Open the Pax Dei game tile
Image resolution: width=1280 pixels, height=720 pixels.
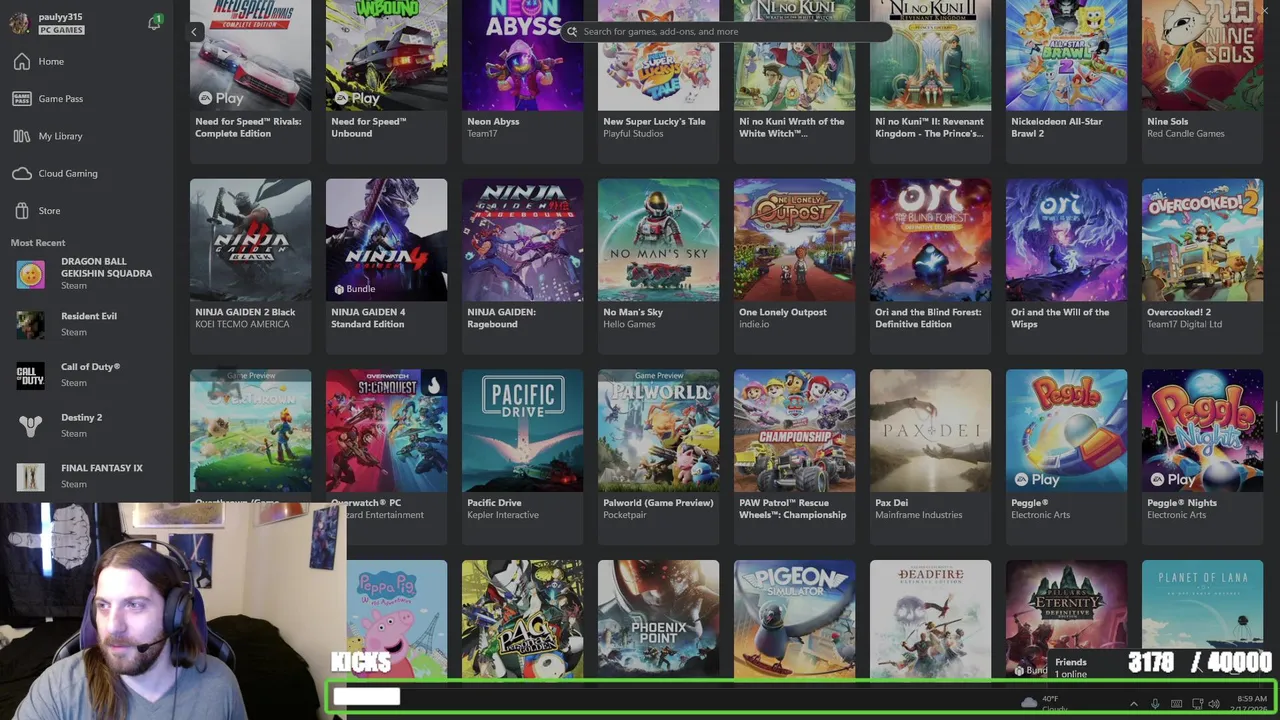[930, 456]
